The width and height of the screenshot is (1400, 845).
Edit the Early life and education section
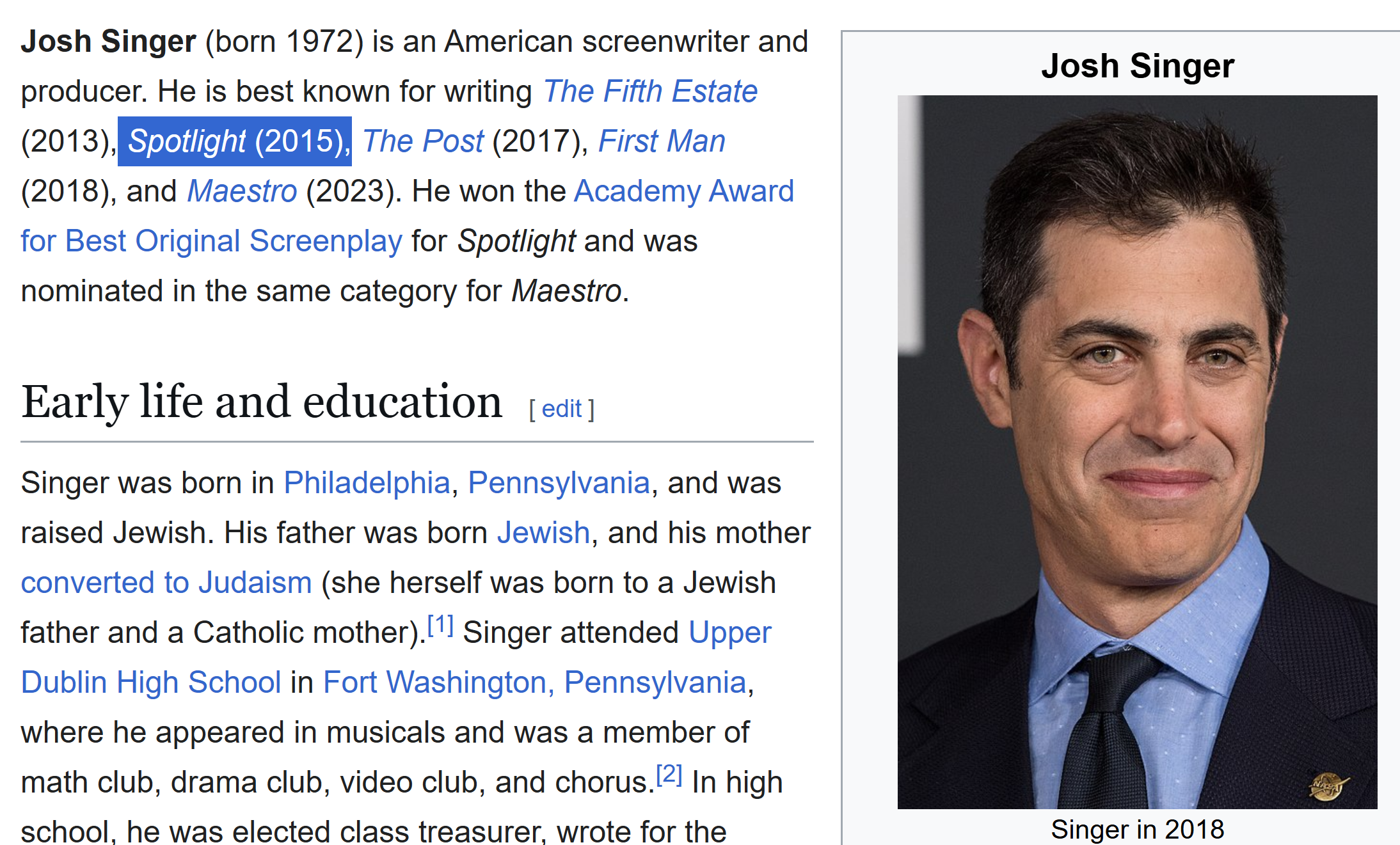tap(561, 409)
